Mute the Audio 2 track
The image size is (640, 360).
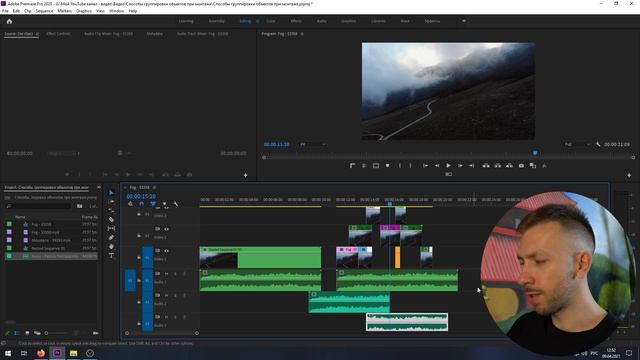click(166, 295)
